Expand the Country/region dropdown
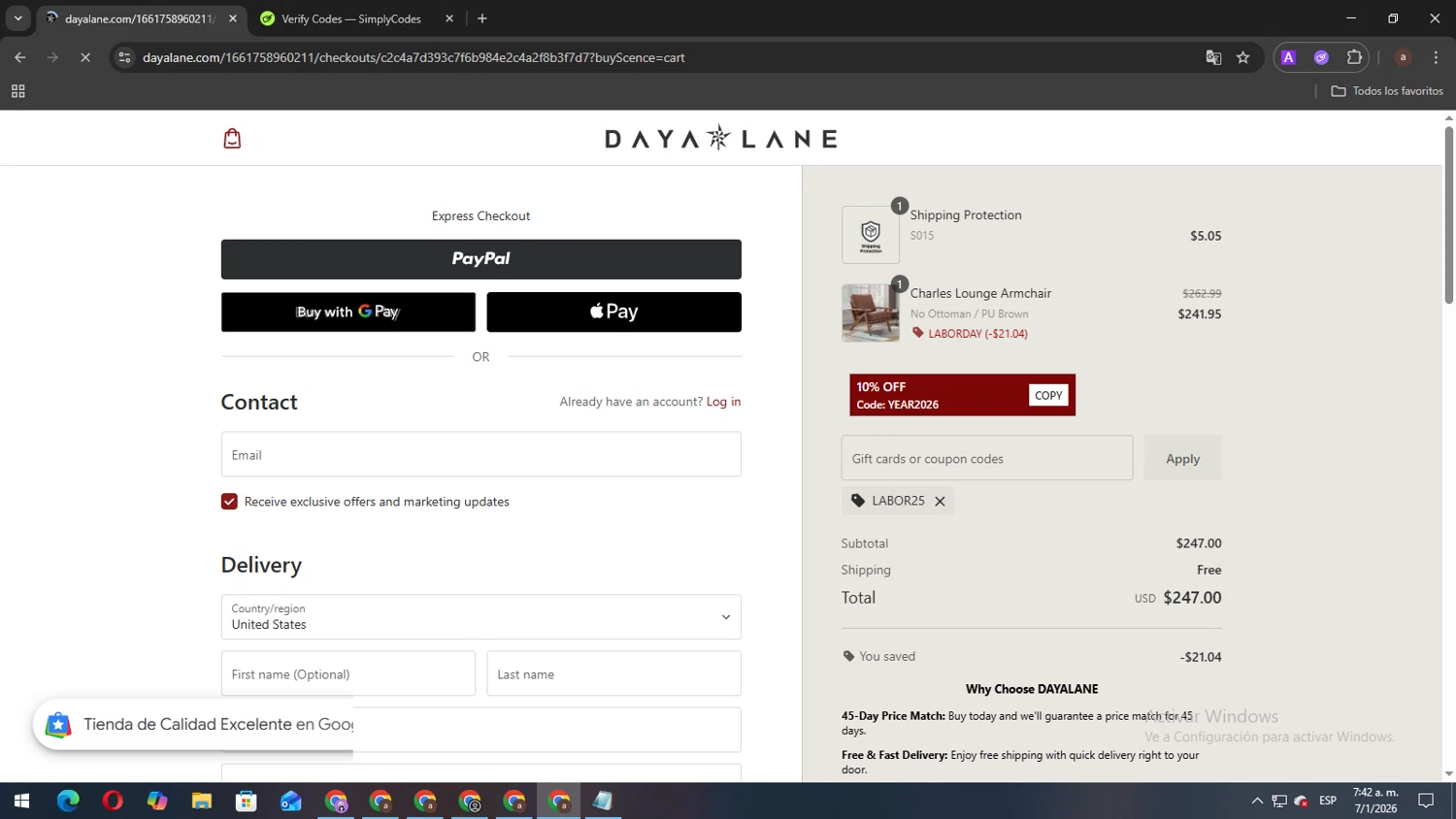 480,617
